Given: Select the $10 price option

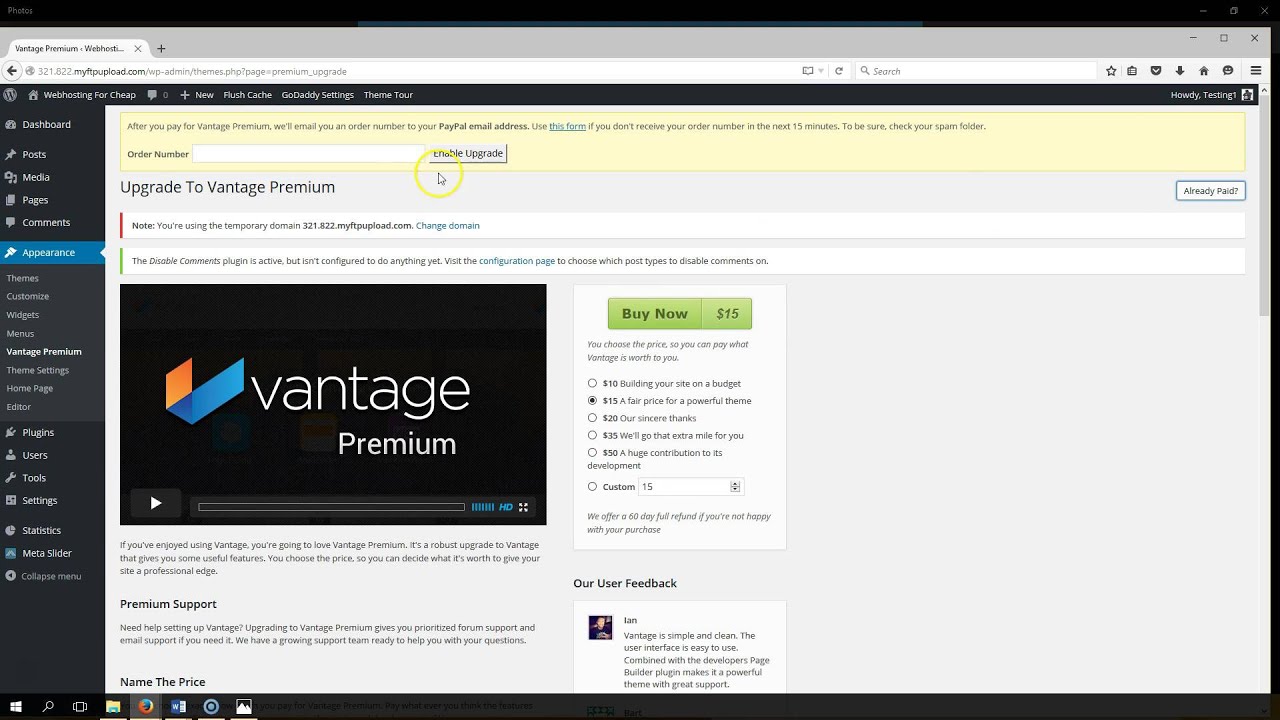Looking at the screenshot, I should [592, 383].
